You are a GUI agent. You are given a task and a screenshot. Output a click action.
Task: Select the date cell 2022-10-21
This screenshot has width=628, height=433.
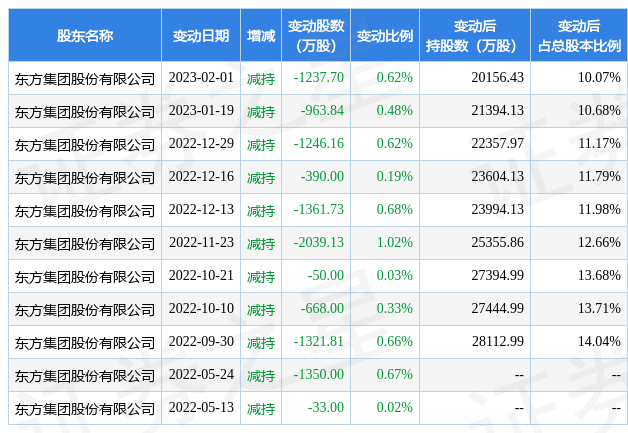coord(201,276)
